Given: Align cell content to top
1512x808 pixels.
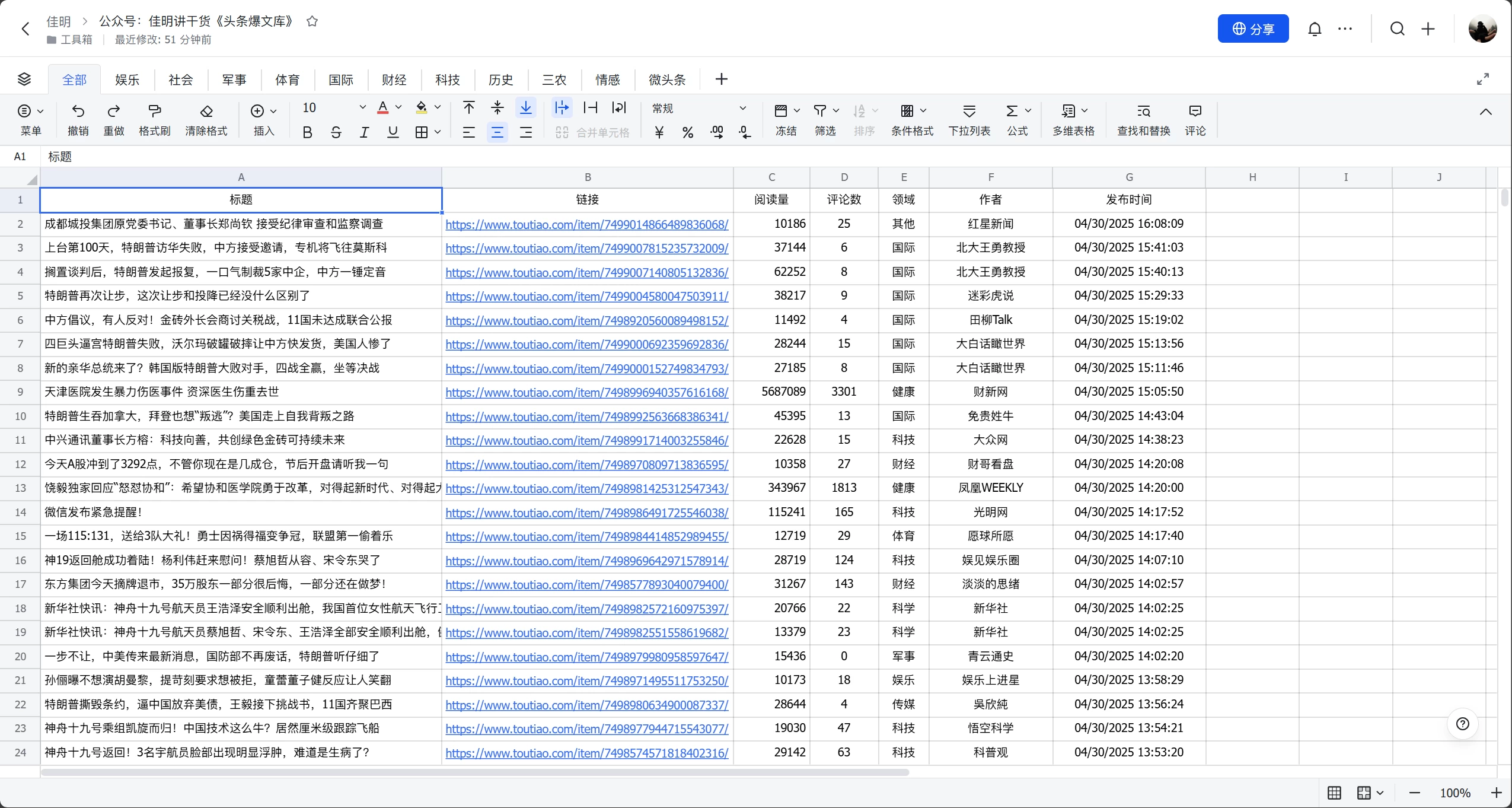Looking at the screenshot, I should pyautogui.click(x=468, y=107).
